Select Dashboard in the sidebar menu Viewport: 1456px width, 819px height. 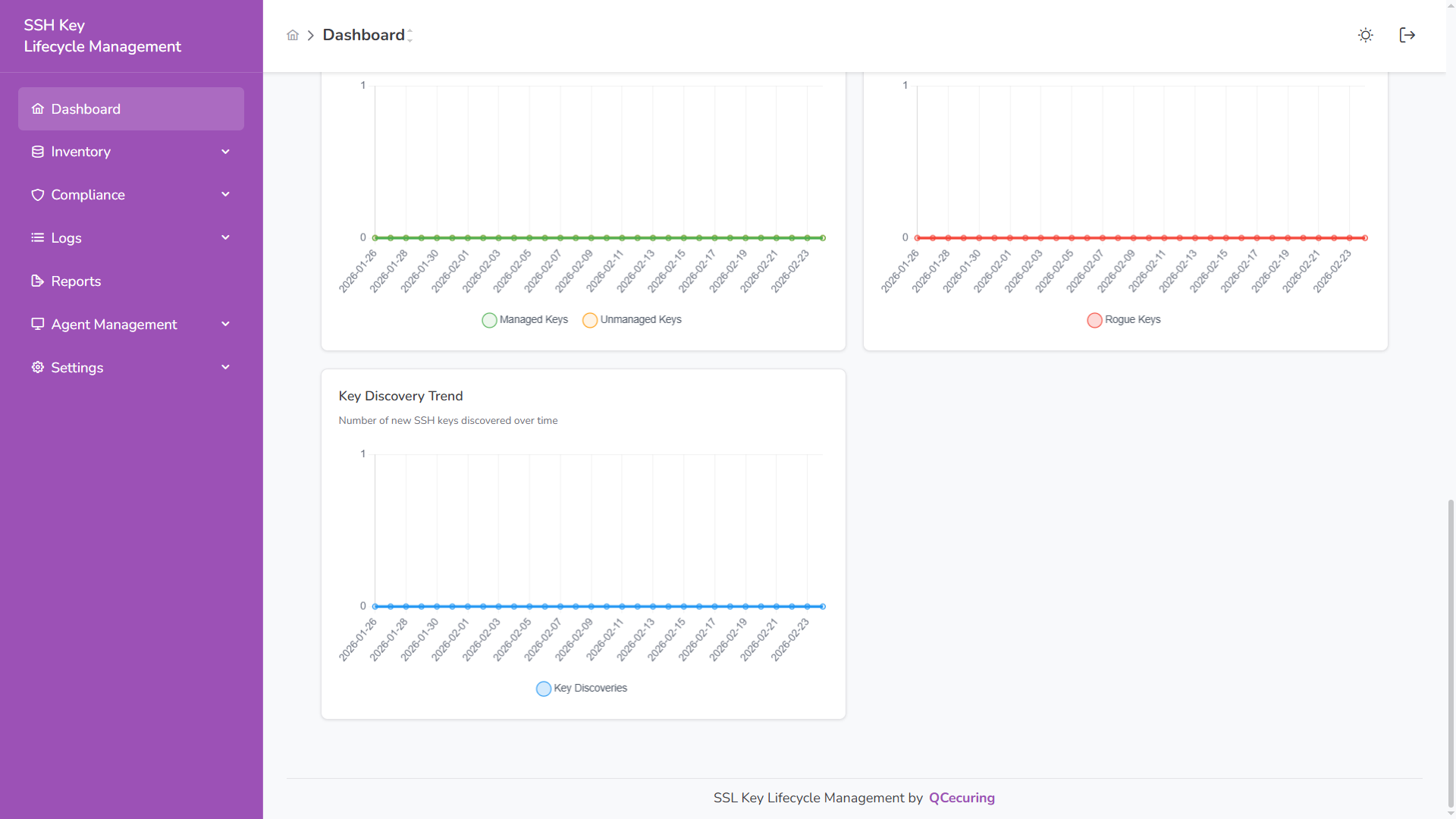click(x=85, y=108)
